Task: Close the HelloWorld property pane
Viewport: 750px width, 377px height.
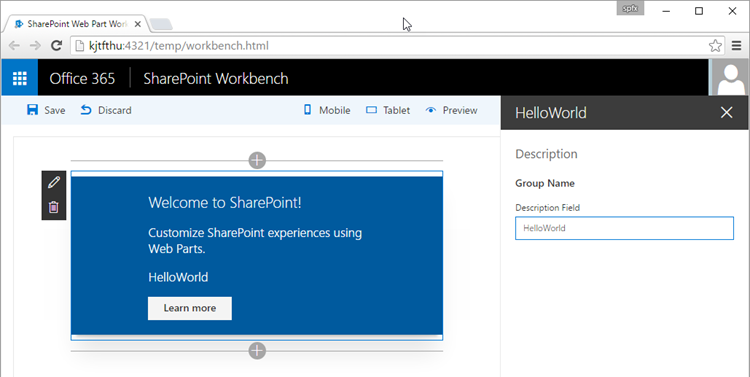Action: click(726, 112)
